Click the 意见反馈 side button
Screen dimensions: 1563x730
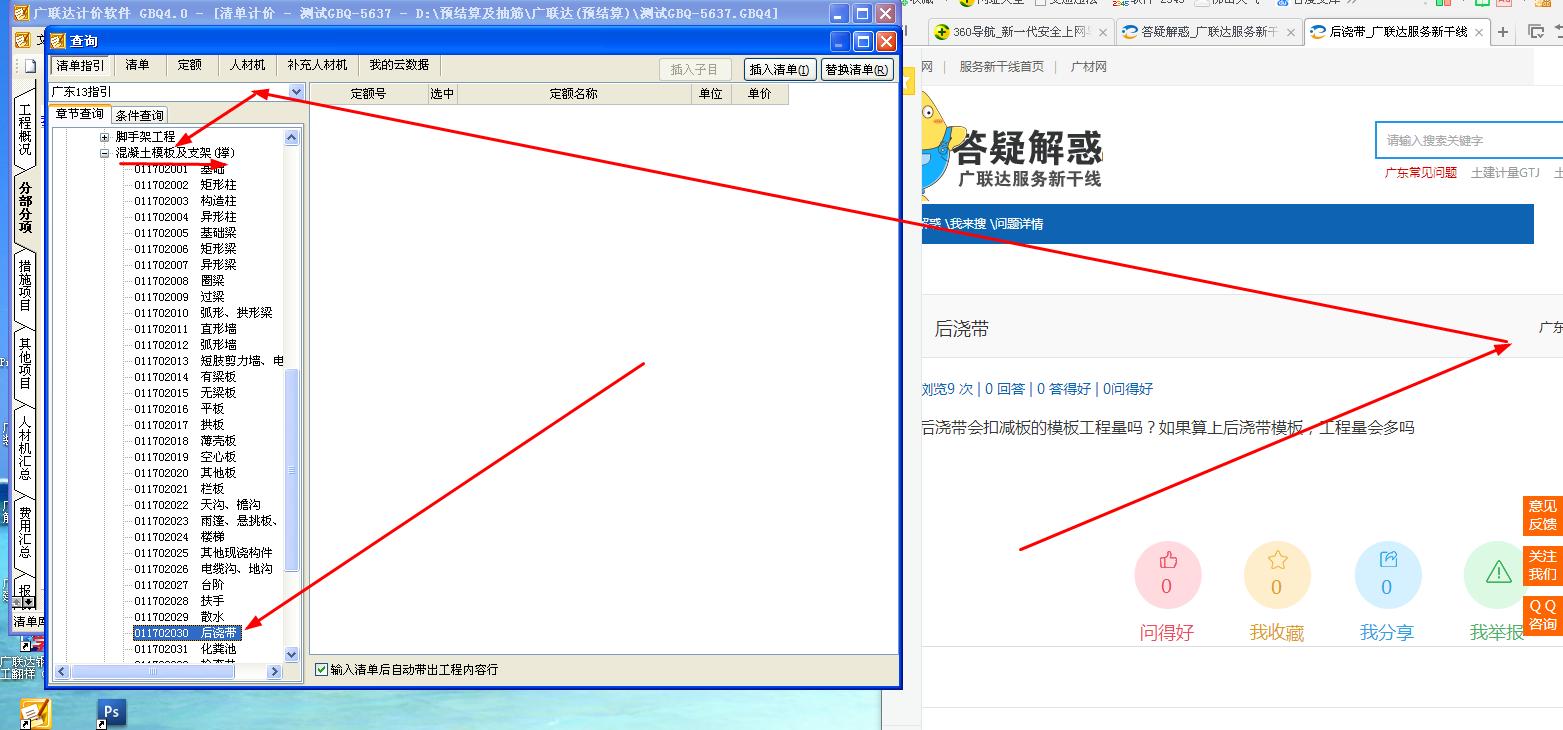coord(1542,515)
